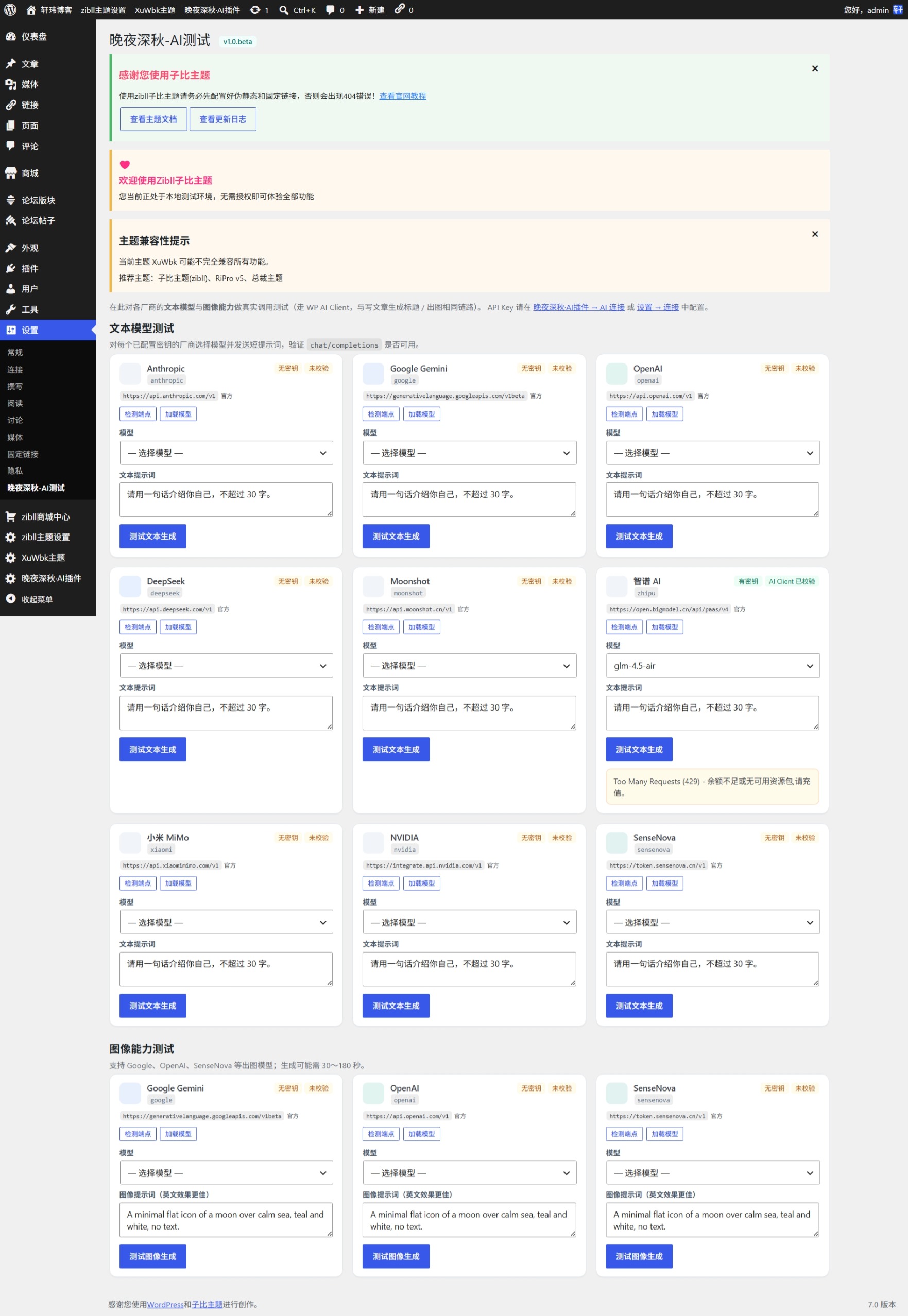Open the 工具 wrench icon in sidebar
Viewport: 908px width, 1316px height.
(x=11, y=309)
